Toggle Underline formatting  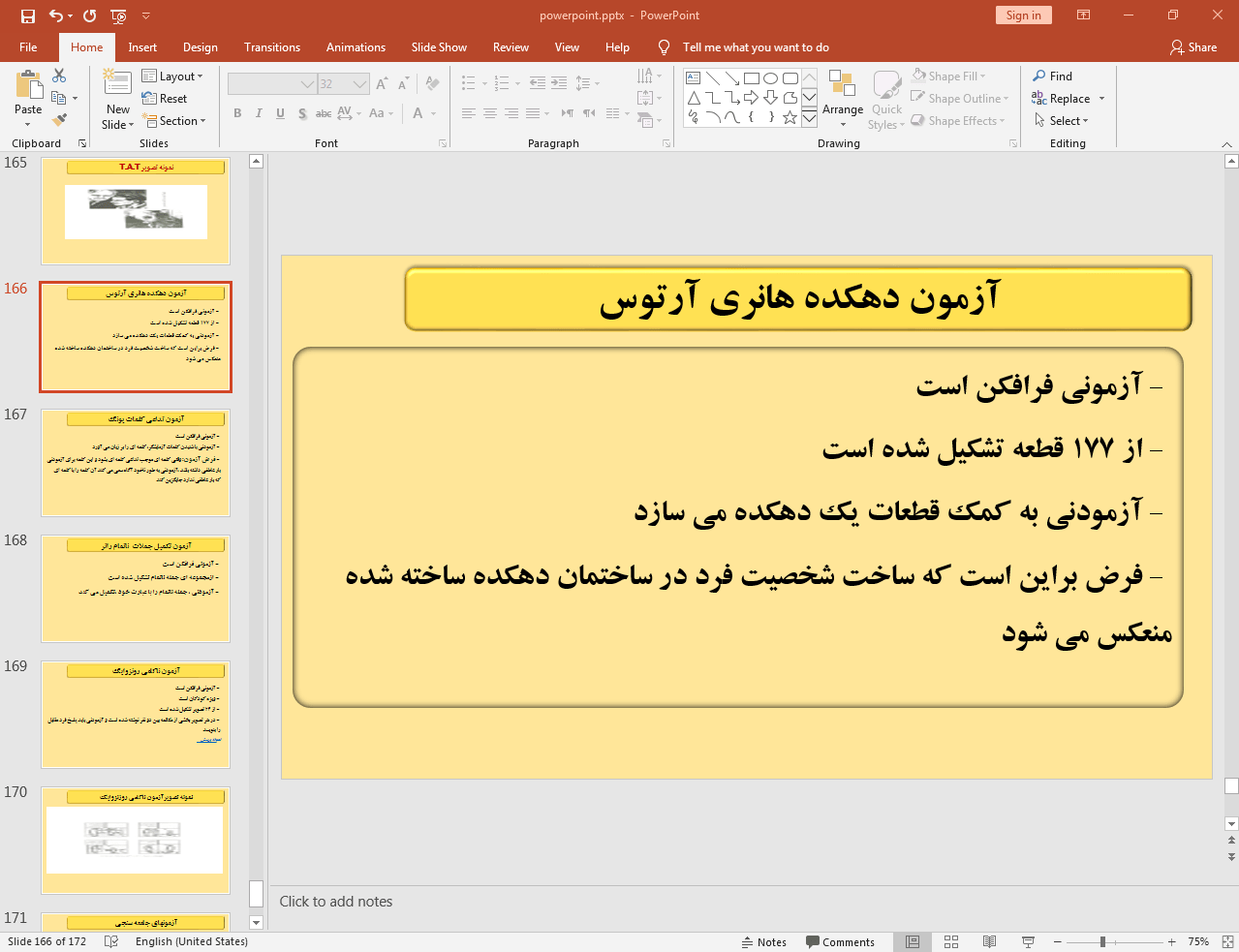coord(280,113)
